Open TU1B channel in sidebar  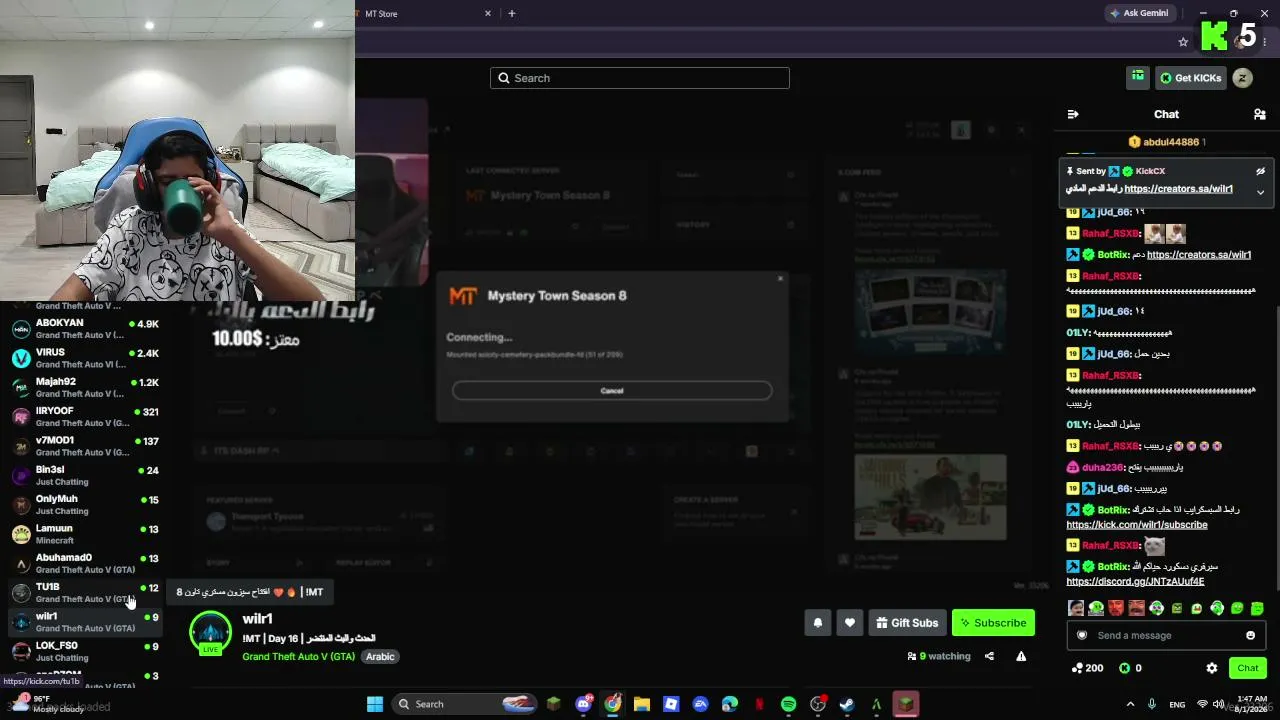[85, 592]
